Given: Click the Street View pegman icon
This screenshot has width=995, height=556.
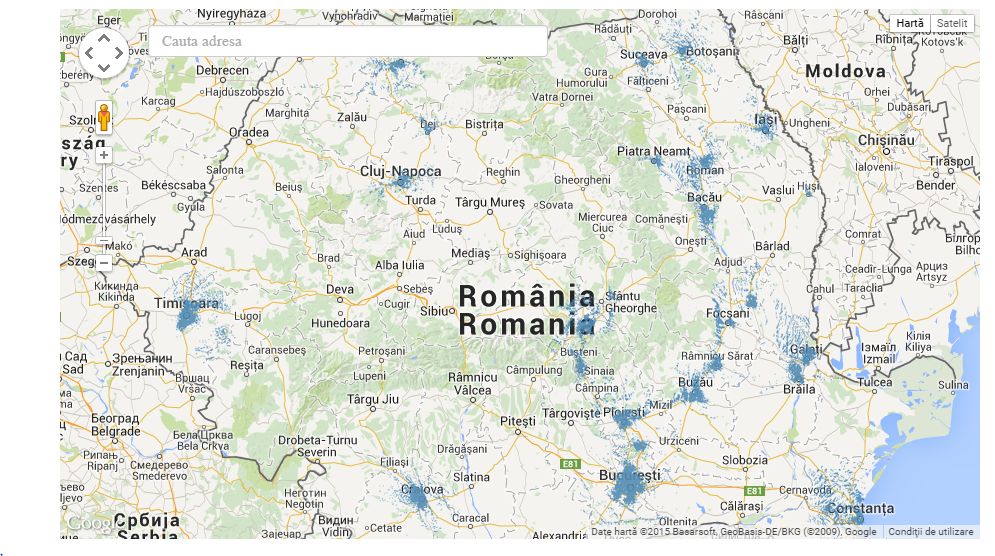Looking at the screenshot, I should [x=104, y=117].
